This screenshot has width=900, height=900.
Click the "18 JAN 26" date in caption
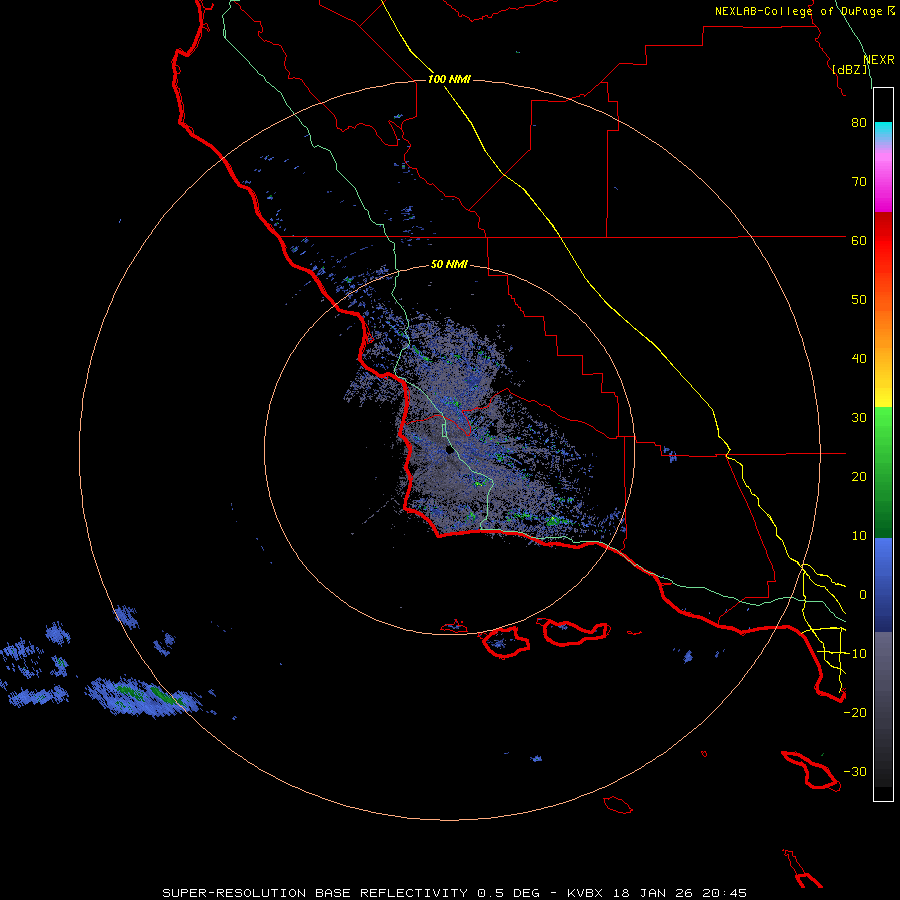[654, 893]
